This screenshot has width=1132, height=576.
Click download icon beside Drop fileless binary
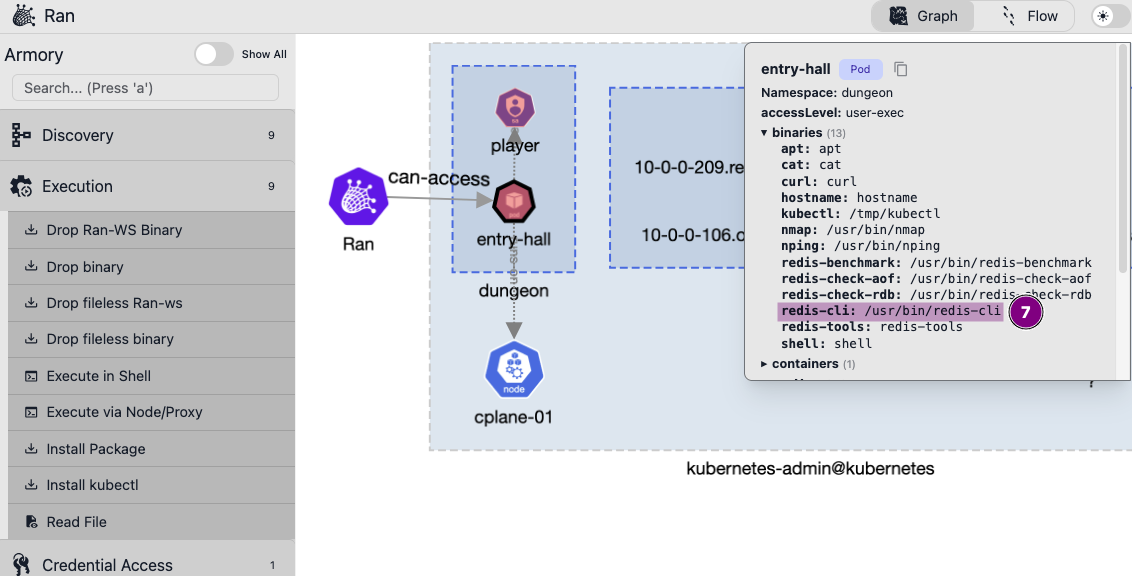point(31,339)
